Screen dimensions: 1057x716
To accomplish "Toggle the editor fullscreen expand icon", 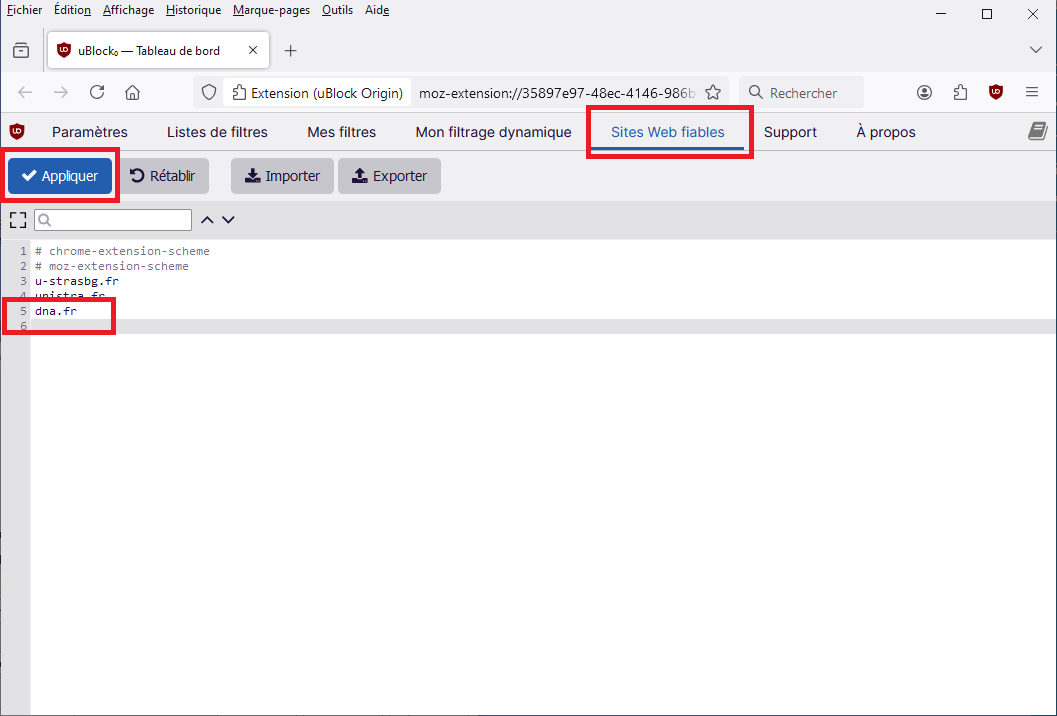I will (17, 220).
